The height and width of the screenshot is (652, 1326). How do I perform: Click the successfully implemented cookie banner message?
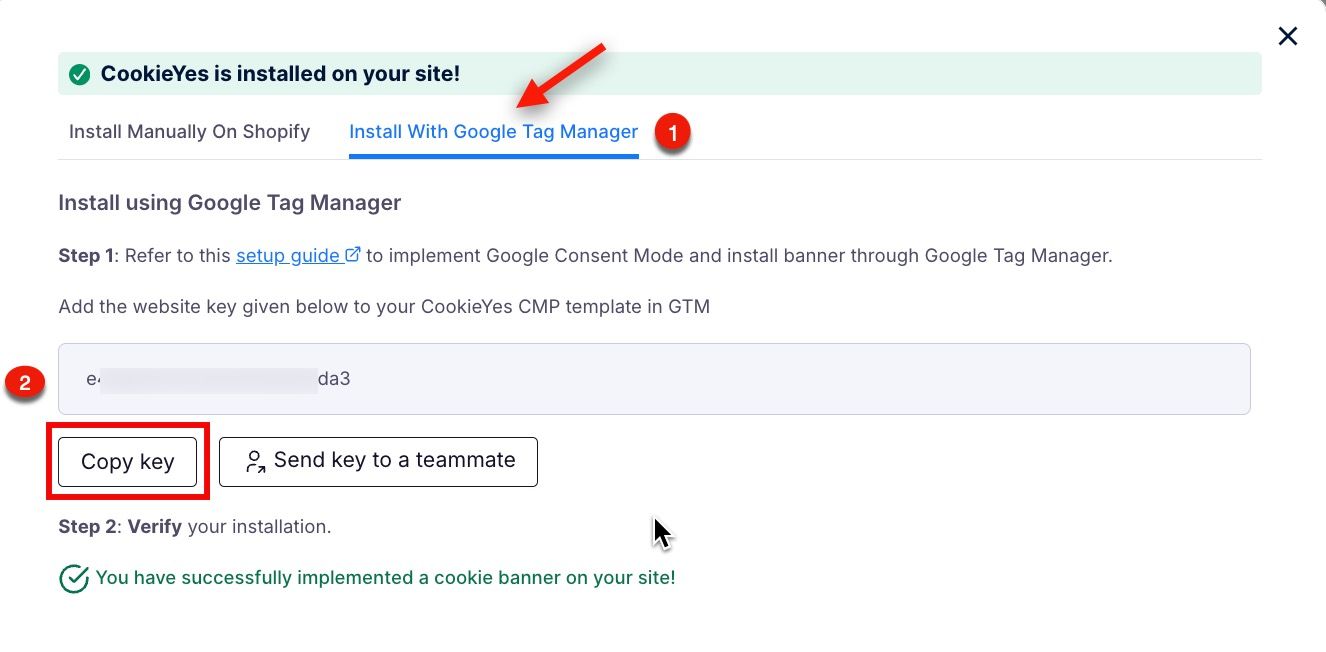(x=385, y=578)
